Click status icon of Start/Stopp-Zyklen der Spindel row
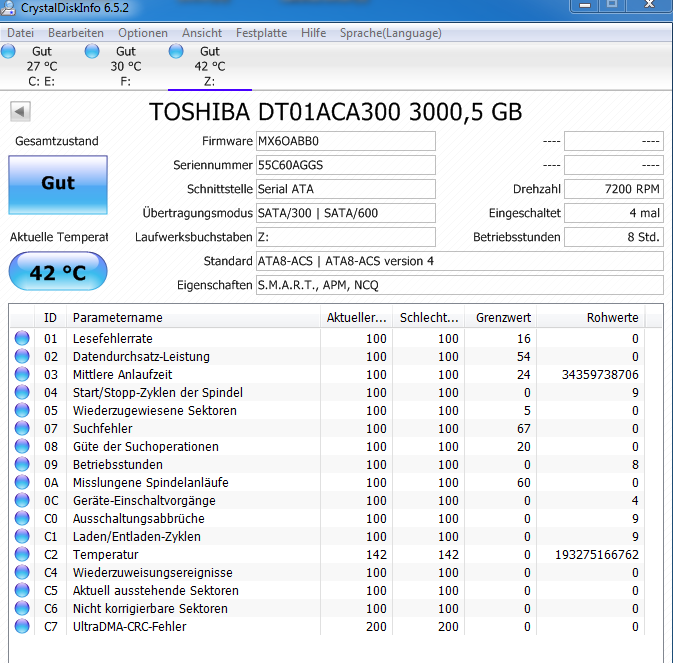Screen dimensions: 673x663 tap(22, 392)
